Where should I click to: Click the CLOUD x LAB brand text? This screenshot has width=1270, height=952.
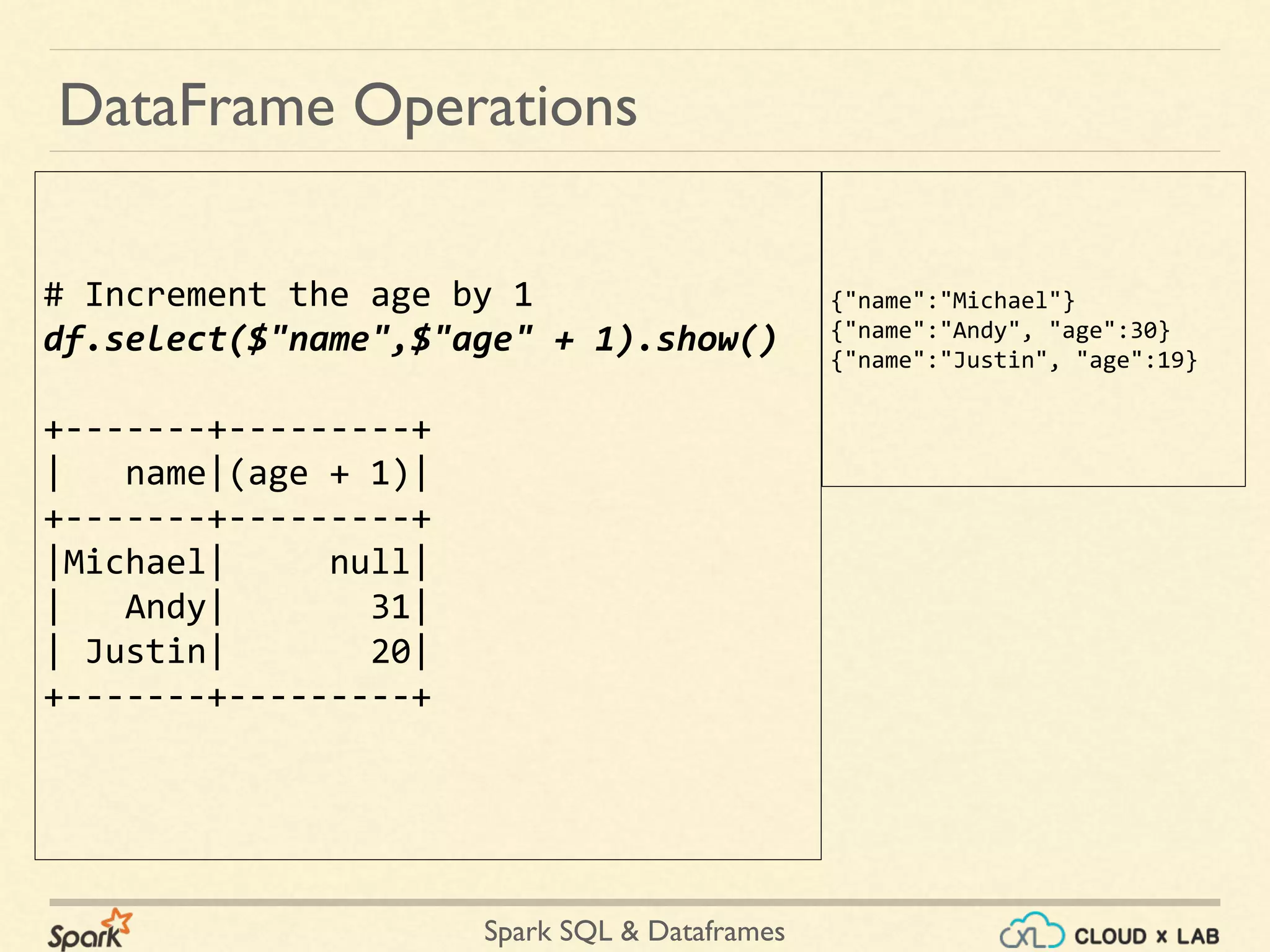pyautogui.click(x=1147, y=936)
